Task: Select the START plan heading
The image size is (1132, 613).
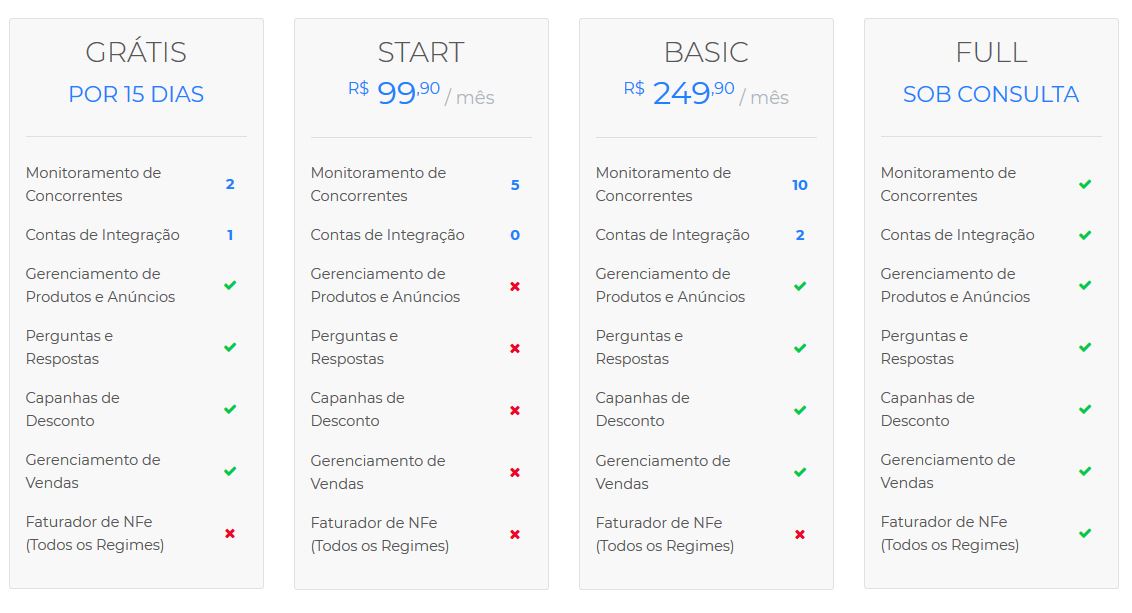Action: tap(421, 52)
